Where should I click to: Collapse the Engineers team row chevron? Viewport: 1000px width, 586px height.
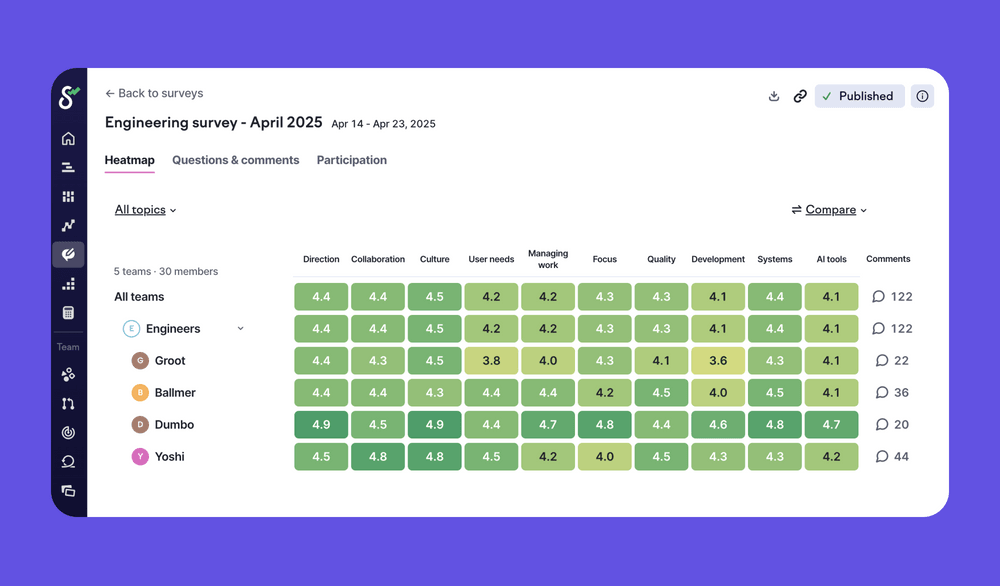tap(239, 328)
